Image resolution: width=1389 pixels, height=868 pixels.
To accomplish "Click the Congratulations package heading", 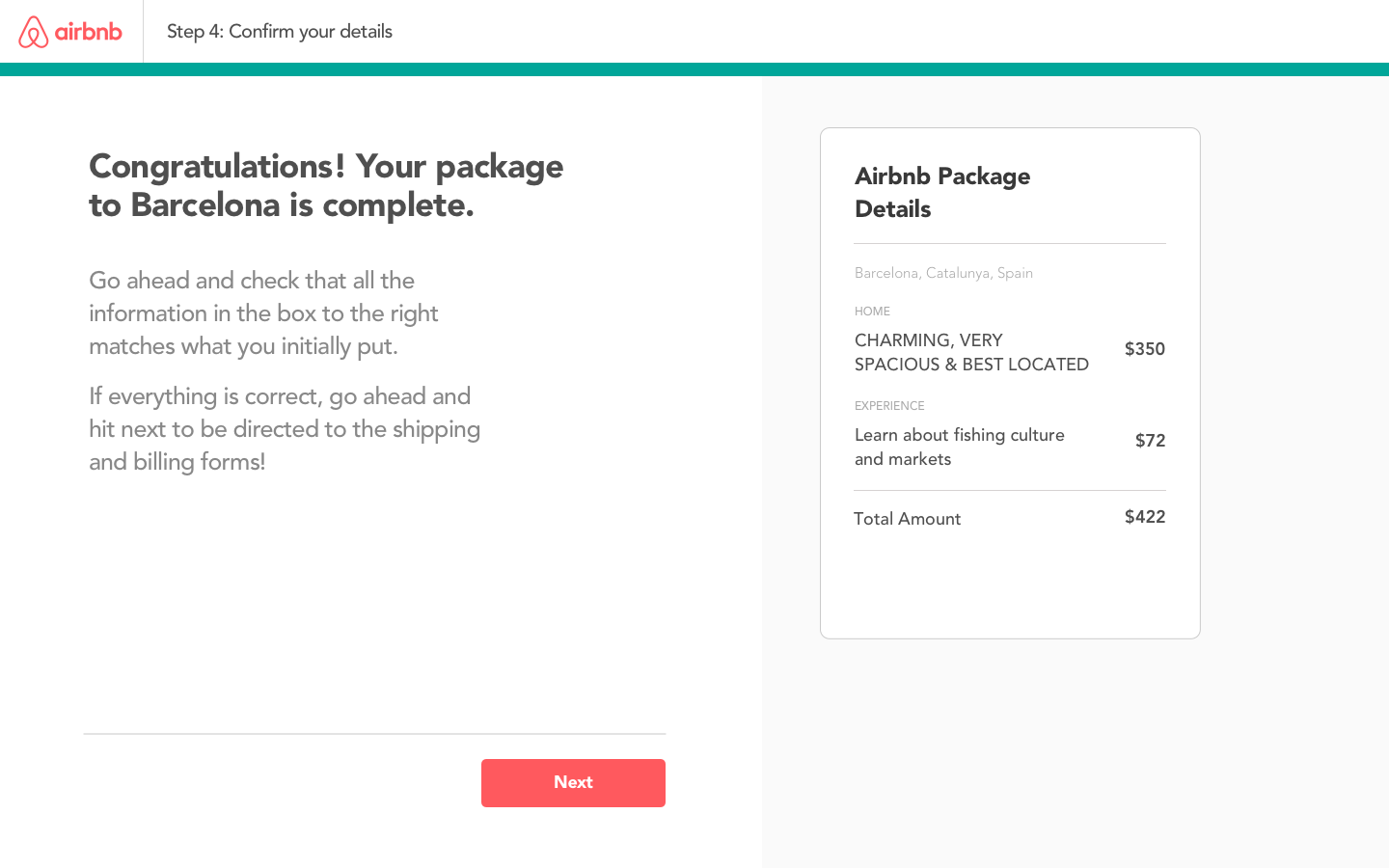I will coord(326,185).
